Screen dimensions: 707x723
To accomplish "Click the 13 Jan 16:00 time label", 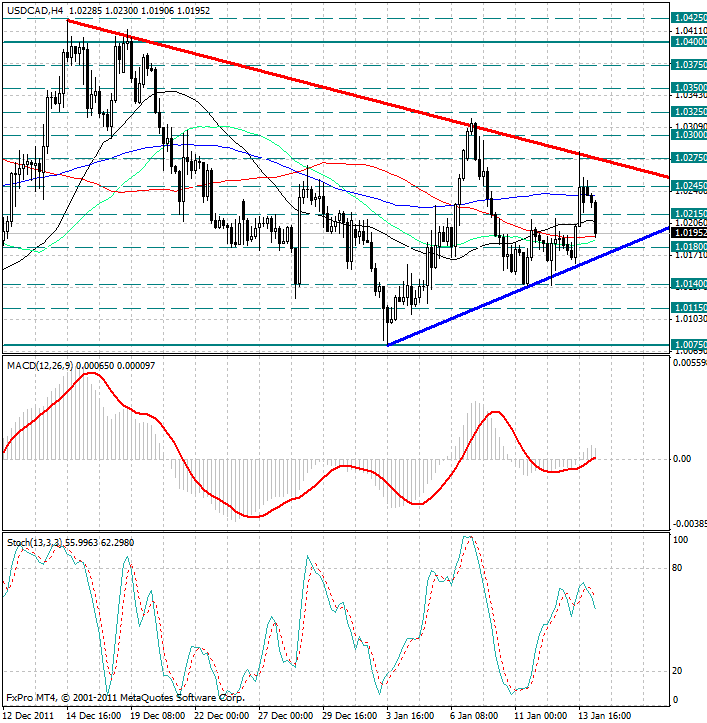I will tap(605, 716).
